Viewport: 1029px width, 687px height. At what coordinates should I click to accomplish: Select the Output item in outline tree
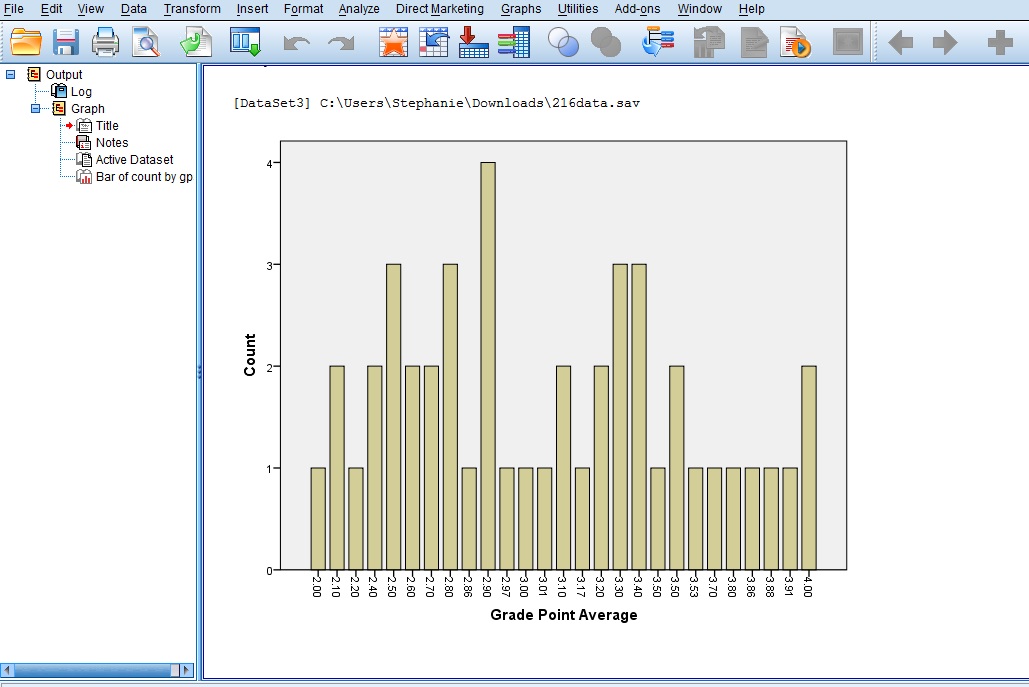click(64, 75)
